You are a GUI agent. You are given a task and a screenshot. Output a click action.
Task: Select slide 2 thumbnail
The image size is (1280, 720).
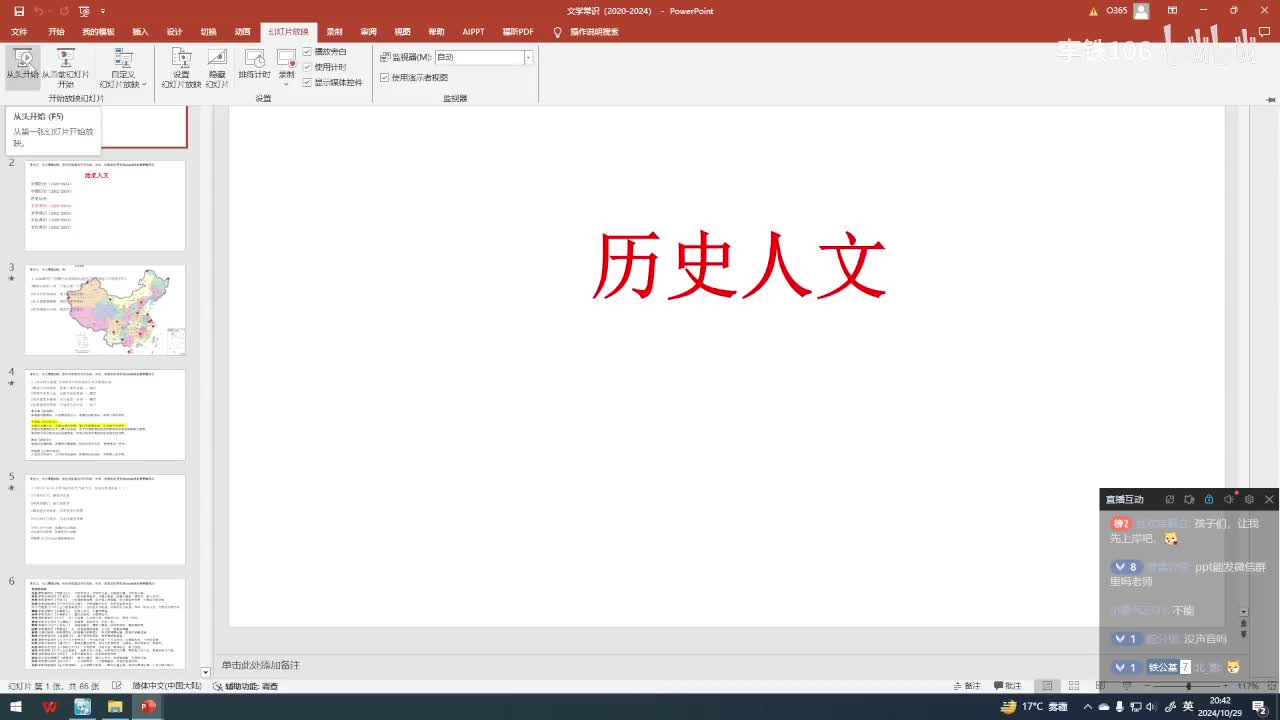[105, 206]
